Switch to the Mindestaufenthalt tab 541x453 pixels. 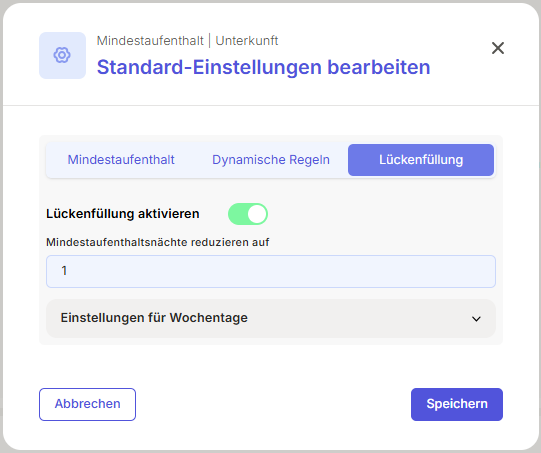tap(121, 160)
